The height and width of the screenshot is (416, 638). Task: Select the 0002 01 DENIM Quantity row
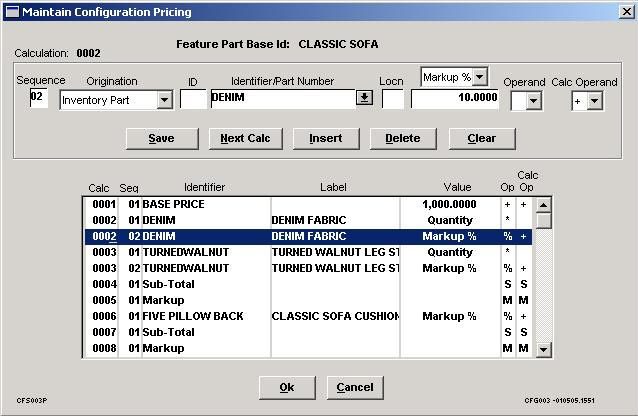(x=308, y=220)
